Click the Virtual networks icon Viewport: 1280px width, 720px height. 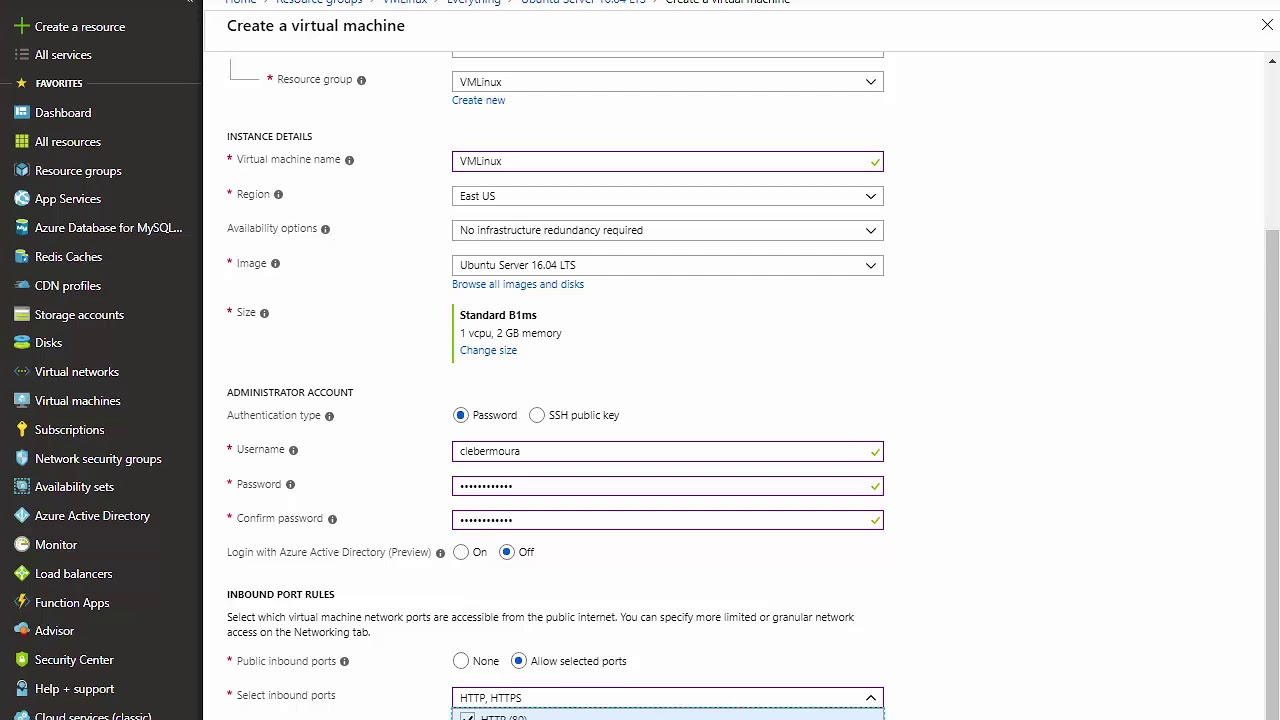click(x=22, y=372)
